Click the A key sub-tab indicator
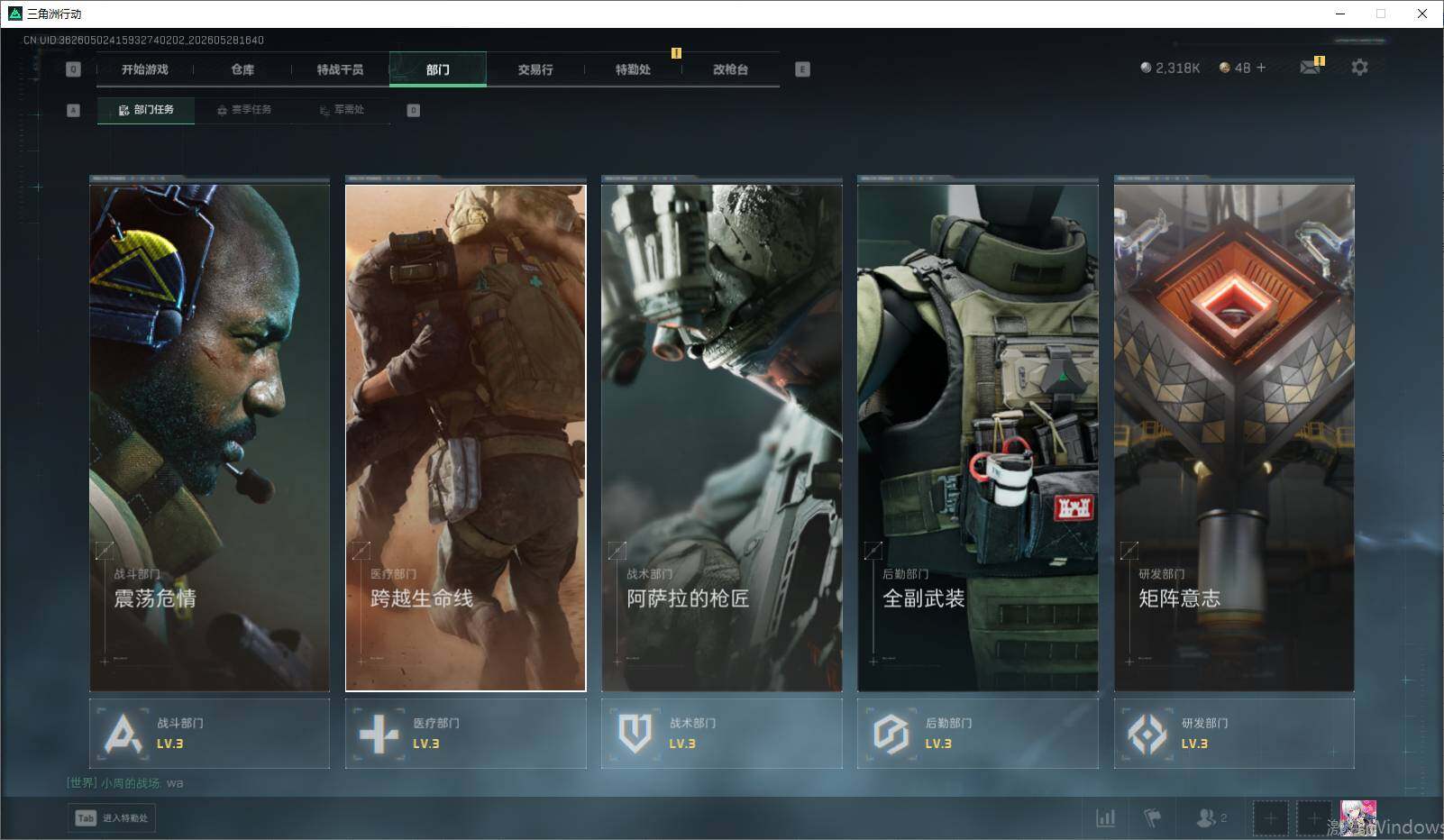The width and height of the screenshot is (1444, 840). click(x=74, y=110)
